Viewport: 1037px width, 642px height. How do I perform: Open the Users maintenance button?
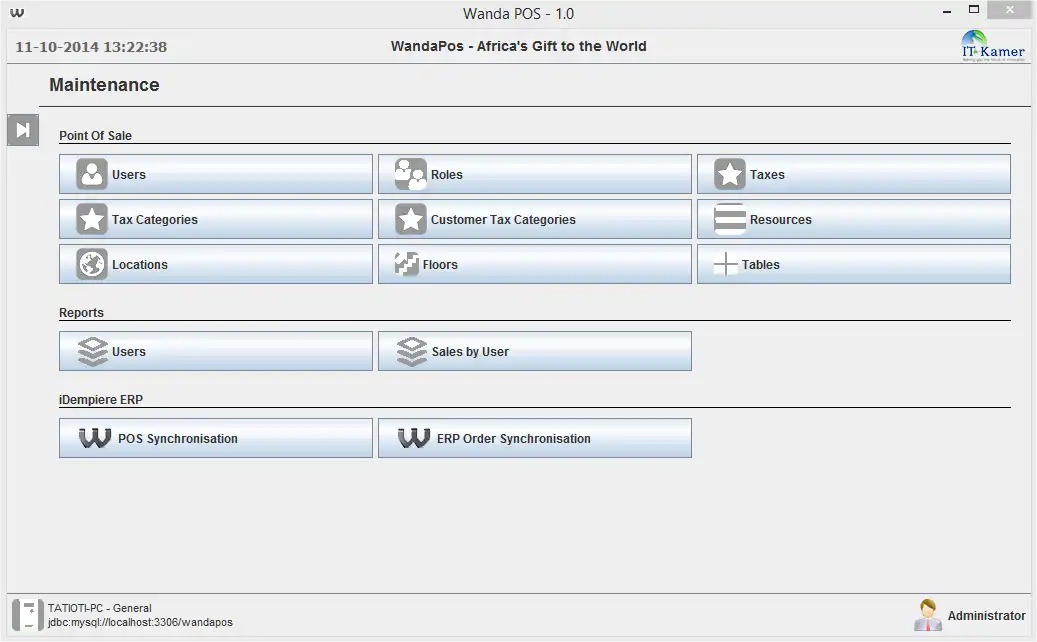(216, 175)
